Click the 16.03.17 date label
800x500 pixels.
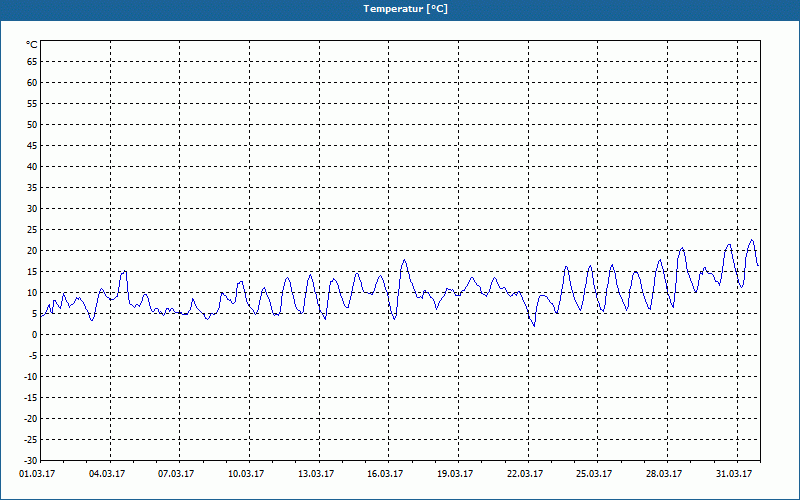click(385, 474)
